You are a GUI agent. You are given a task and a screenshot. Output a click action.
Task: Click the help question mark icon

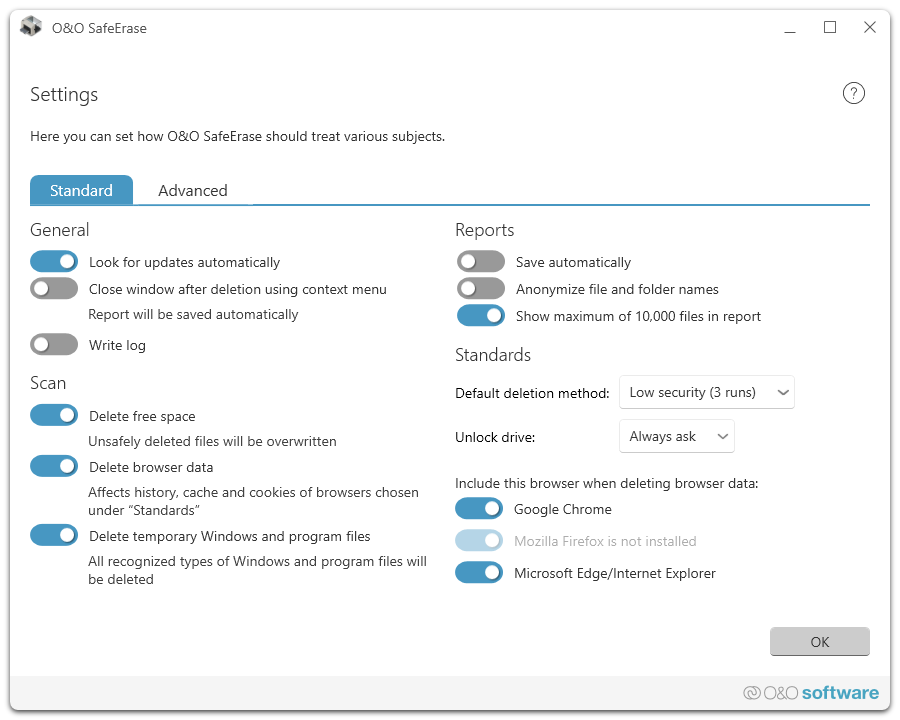(x=853, y=94)
